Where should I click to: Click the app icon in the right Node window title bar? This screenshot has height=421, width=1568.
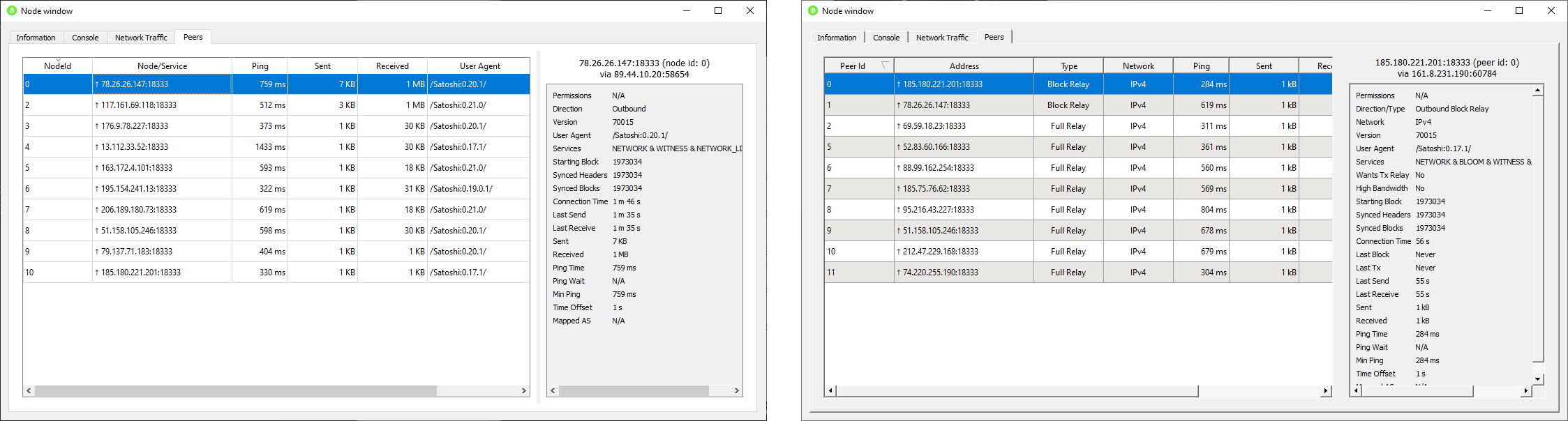click(812, 10)
